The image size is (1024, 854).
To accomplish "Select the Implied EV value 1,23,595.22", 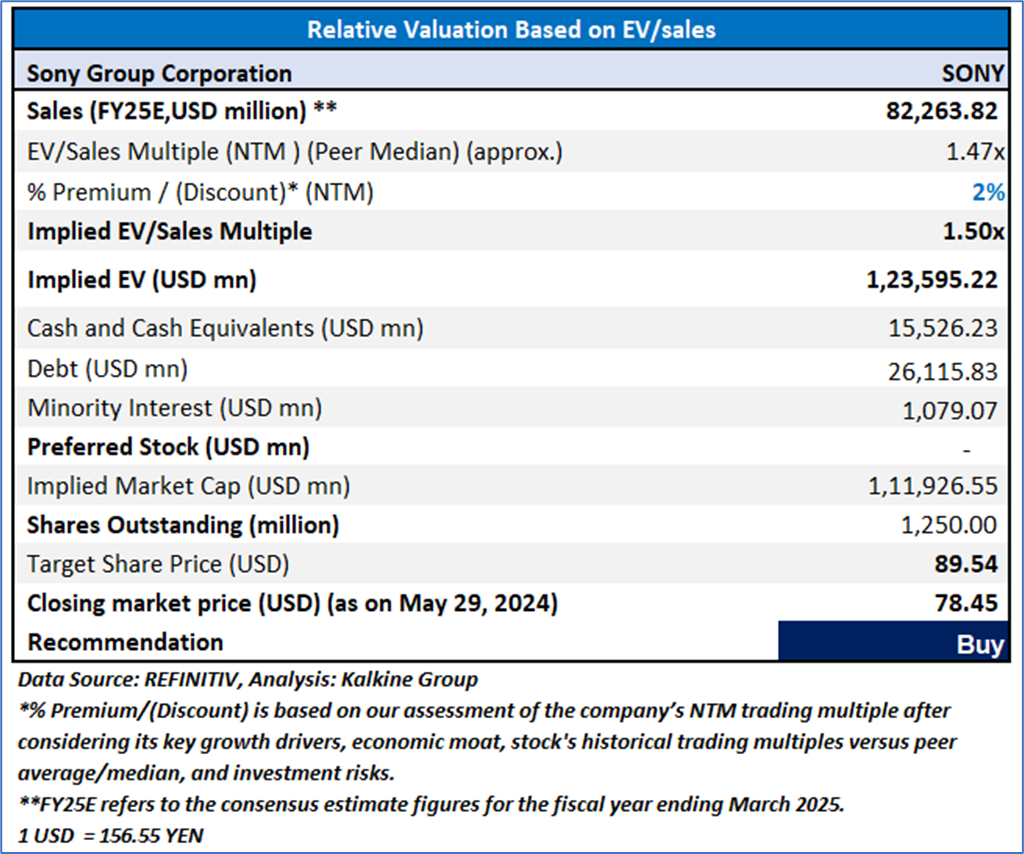I will pyautogui.click(x=931, y=280).
